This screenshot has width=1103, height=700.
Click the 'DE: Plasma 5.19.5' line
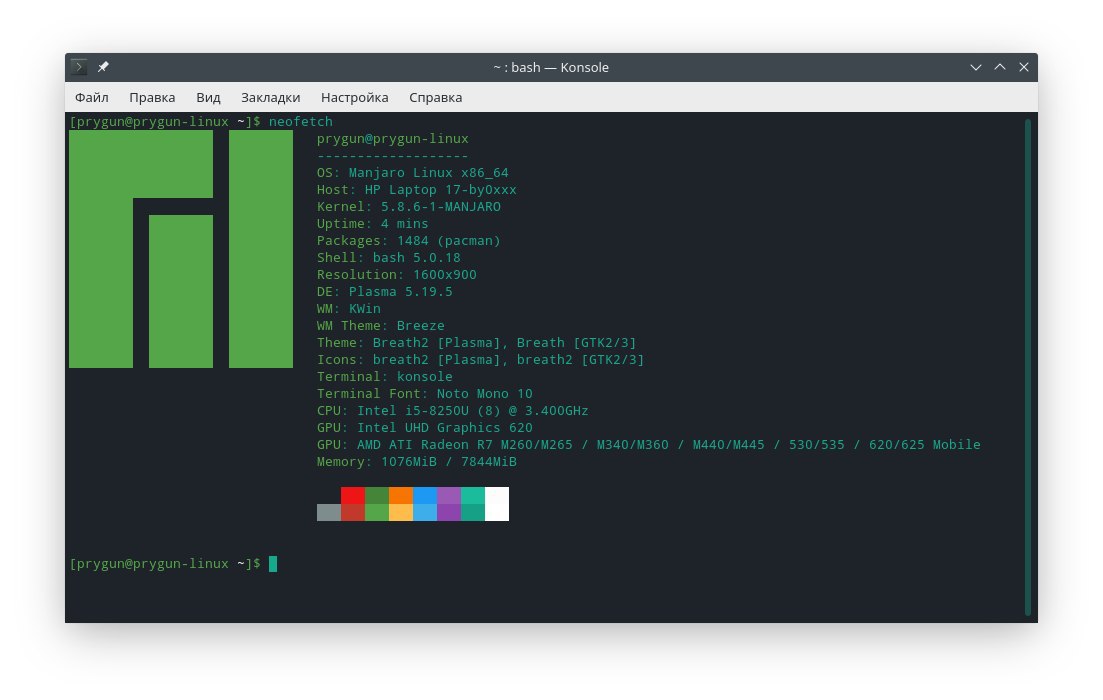pos(385,291)
